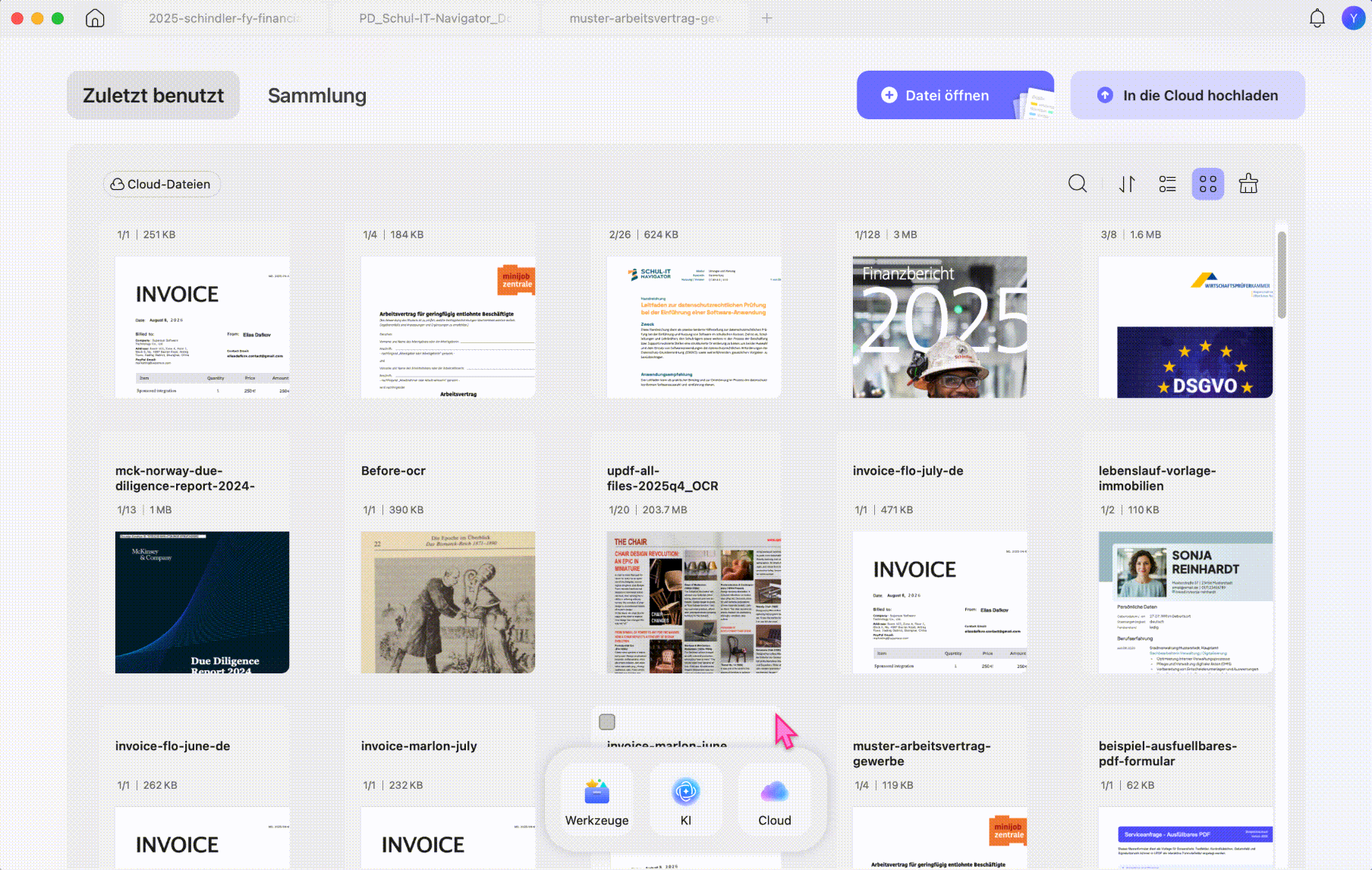The height and width of the screenshot is (870, 1372).
Task: Open the invoice-flo-june-de INVOICE thumbnail
Action: [x=202, y=838]
